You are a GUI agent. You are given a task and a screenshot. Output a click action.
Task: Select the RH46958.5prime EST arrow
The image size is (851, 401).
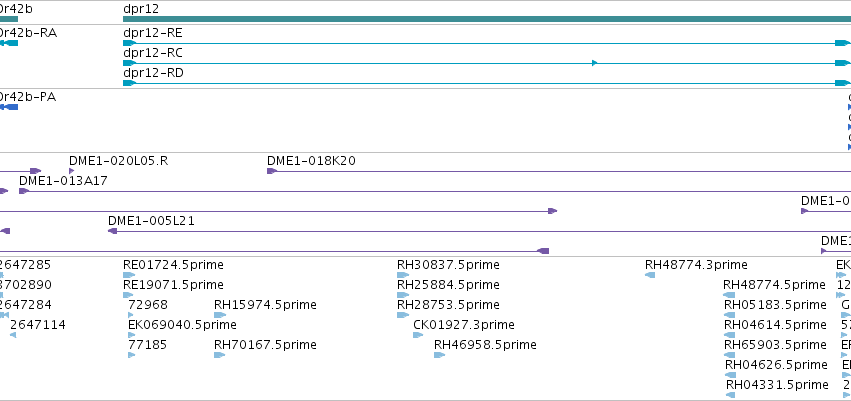tap(439, 355)
